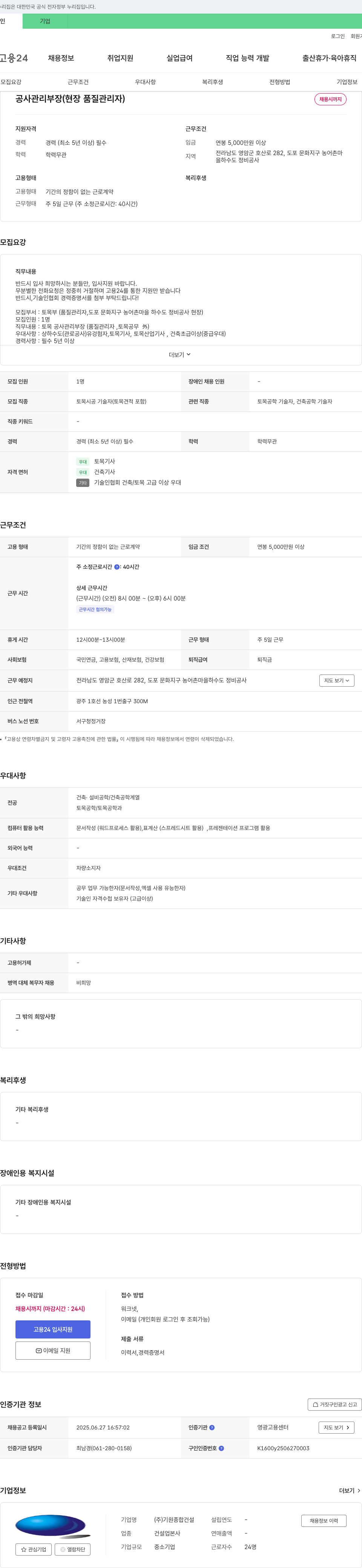This screenshot has width=362, height=1568.
Task: Click the 고용24 logo
Action: click(x=14, y=59)
